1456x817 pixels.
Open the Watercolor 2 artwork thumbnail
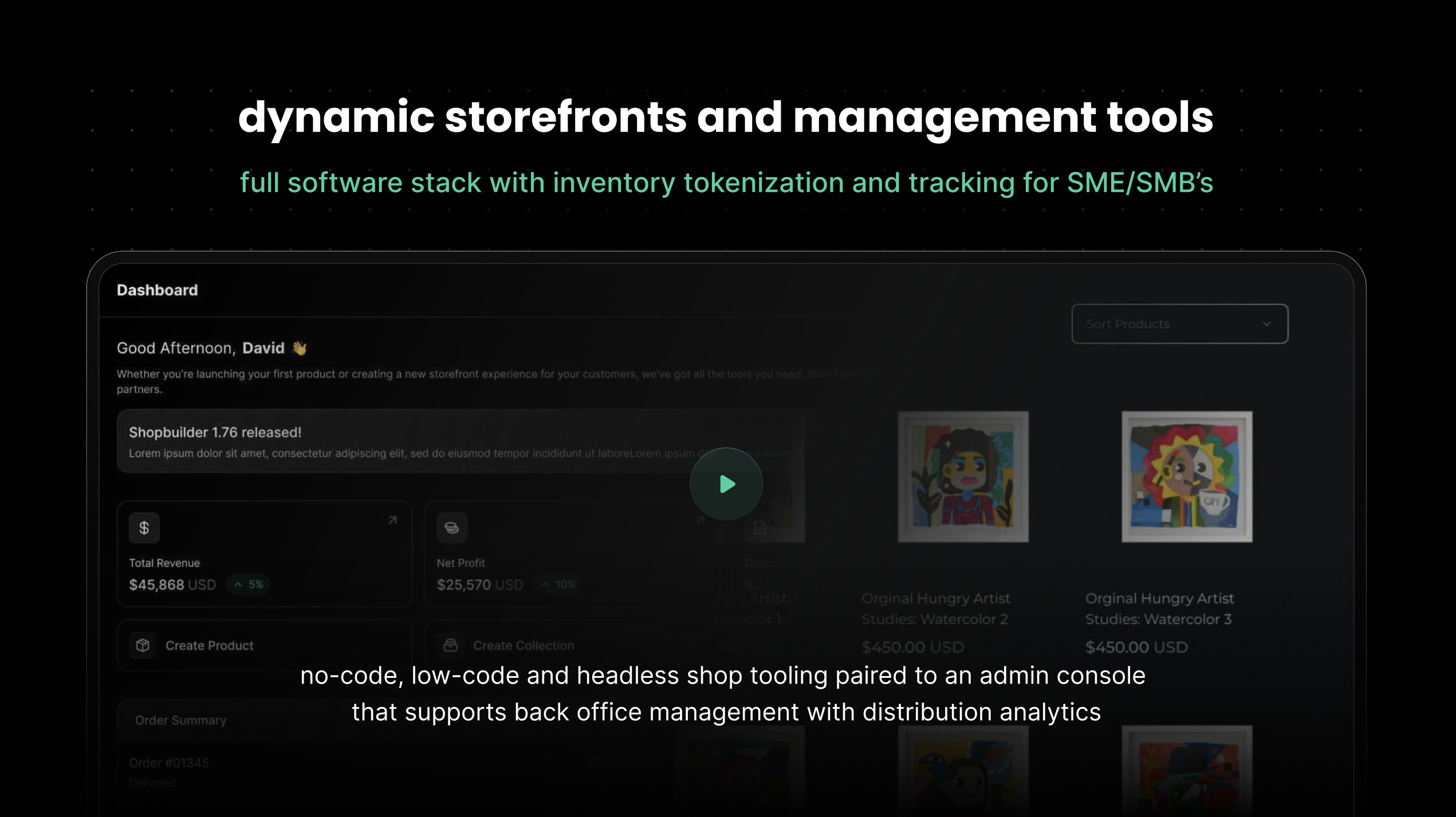coord(963,477)
